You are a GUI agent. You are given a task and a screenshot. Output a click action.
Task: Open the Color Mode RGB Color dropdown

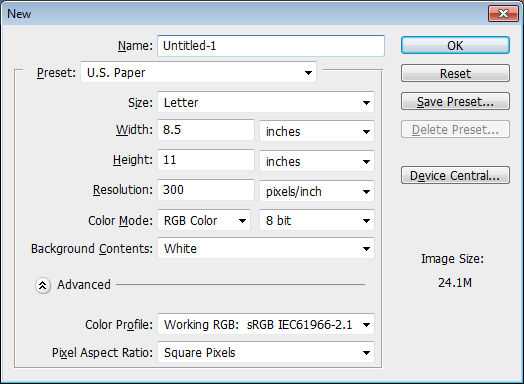204,221
